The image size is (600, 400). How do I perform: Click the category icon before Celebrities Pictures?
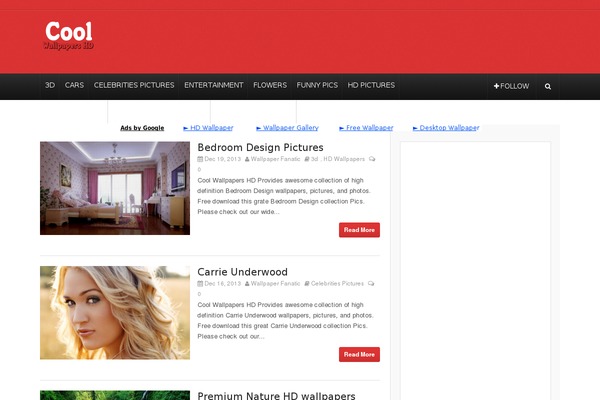tap(307, 284)
